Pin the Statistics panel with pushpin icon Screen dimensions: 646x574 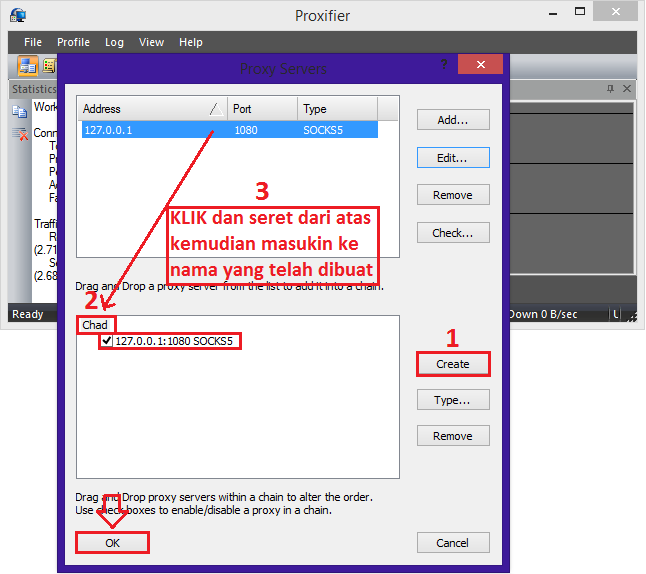click(610, 89)
